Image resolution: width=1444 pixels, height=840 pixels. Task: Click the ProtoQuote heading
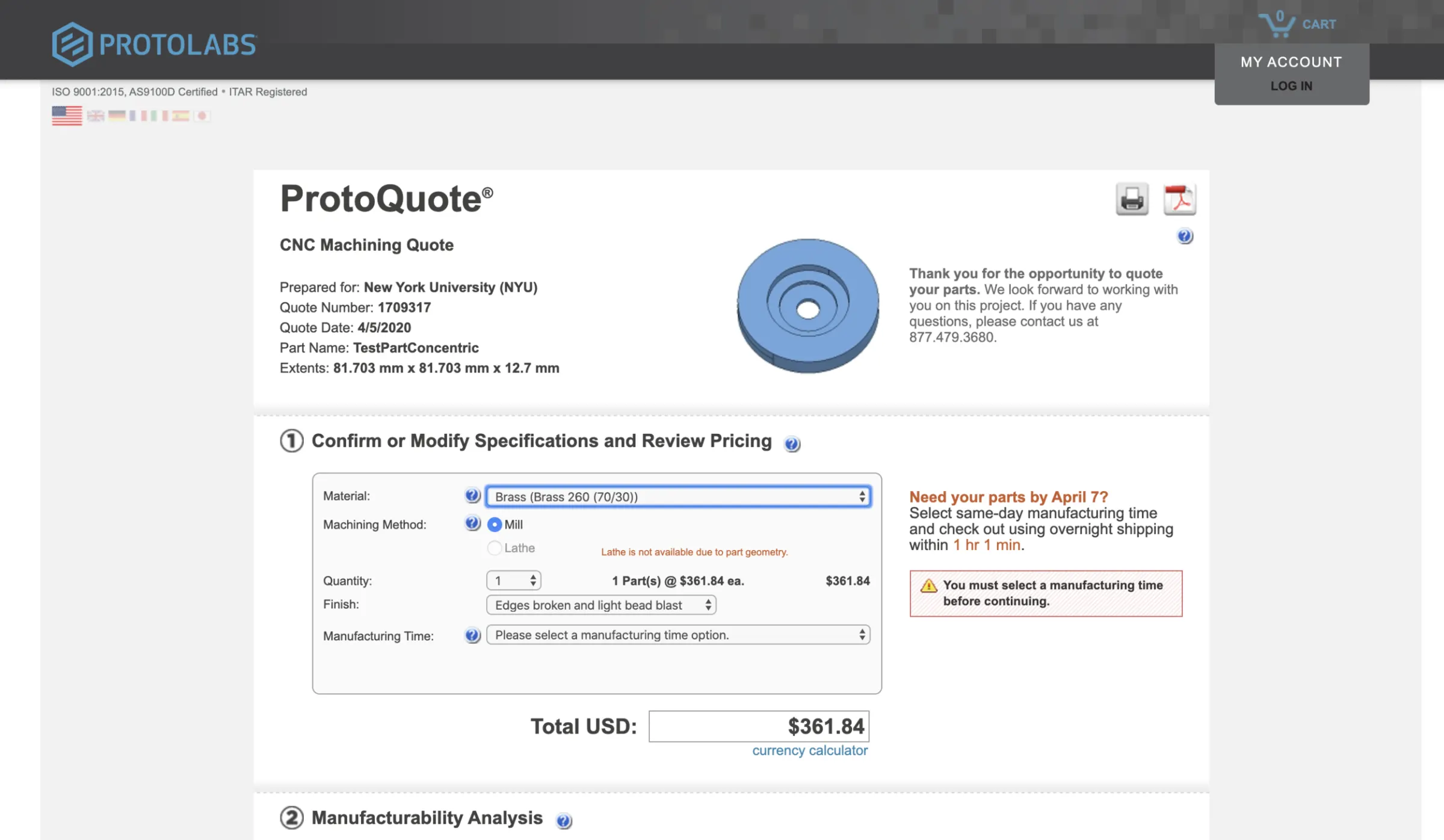click(x=386, y=198)
